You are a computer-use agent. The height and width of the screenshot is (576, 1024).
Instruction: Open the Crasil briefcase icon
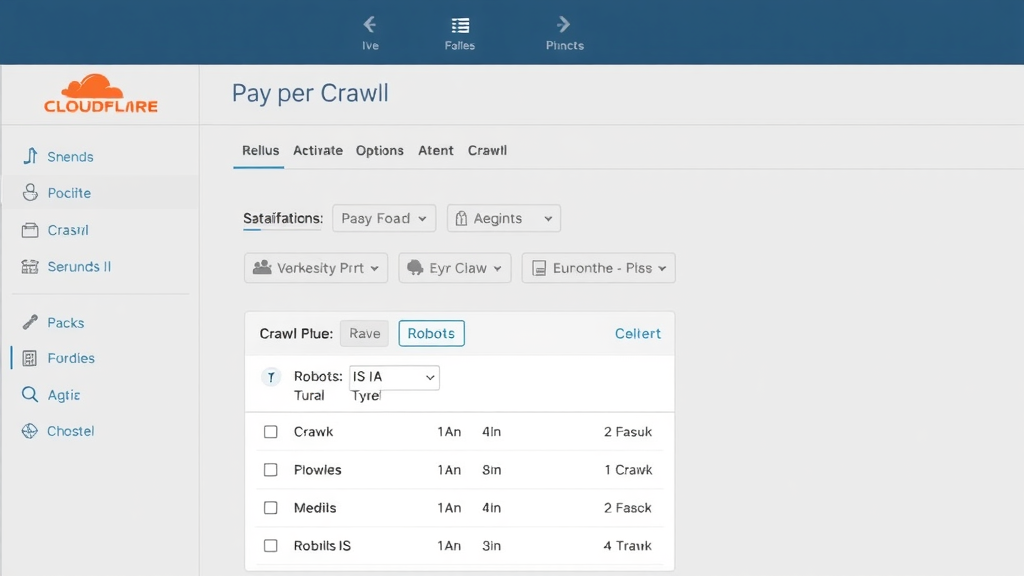point(33,230)
